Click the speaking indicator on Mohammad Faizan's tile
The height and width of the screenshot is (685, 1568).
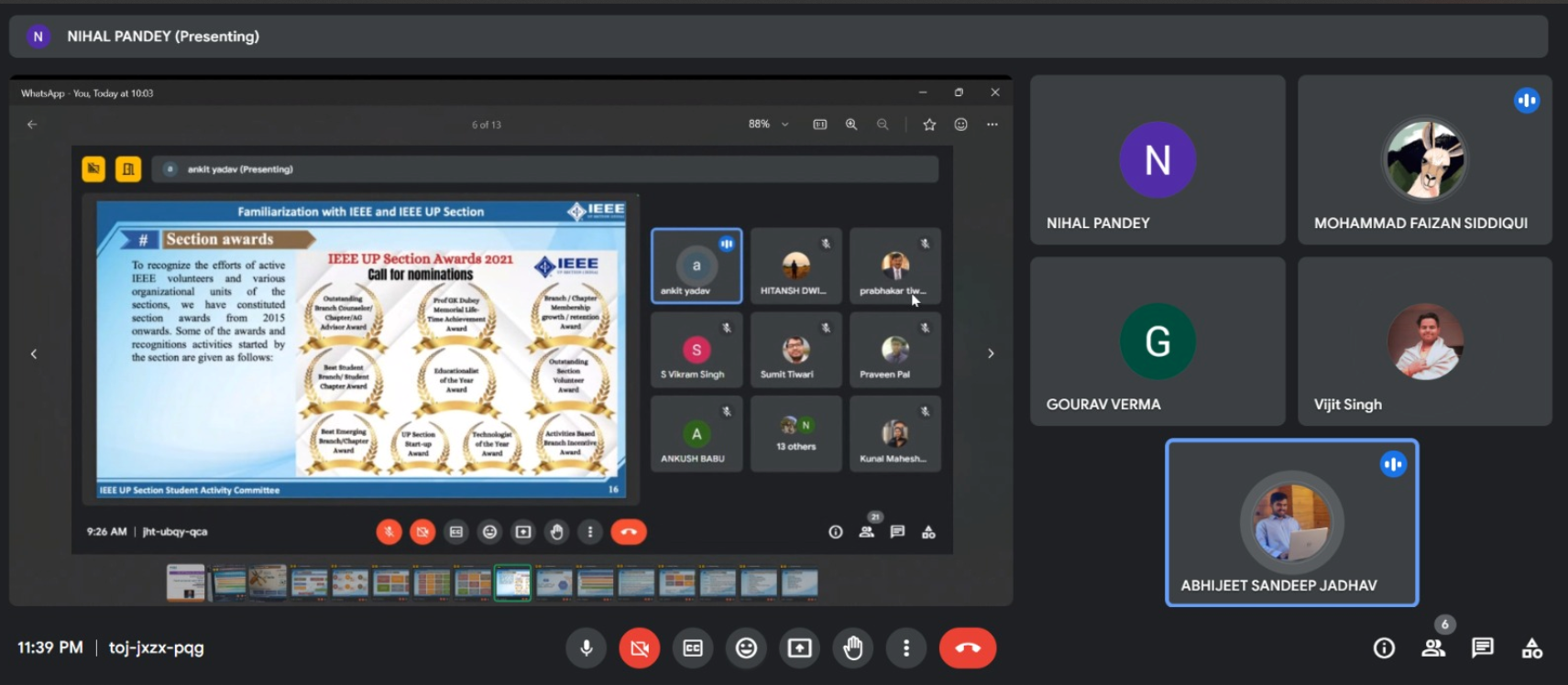pos(1527,101)
